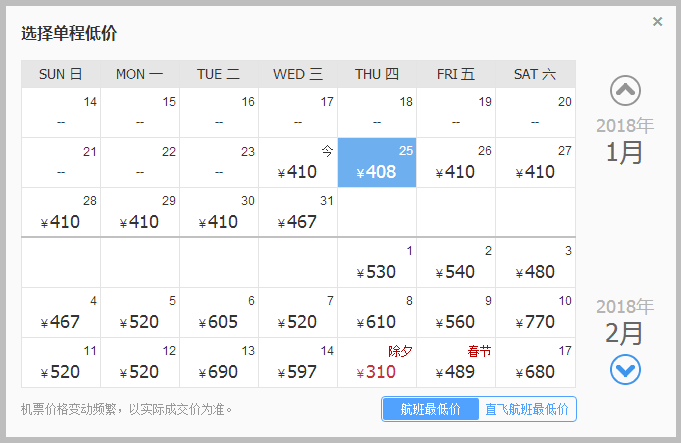Viewport: 681px width, 443px height.
Task: Close the low-price calendar dialog
Action: click(x=657, y=21)
